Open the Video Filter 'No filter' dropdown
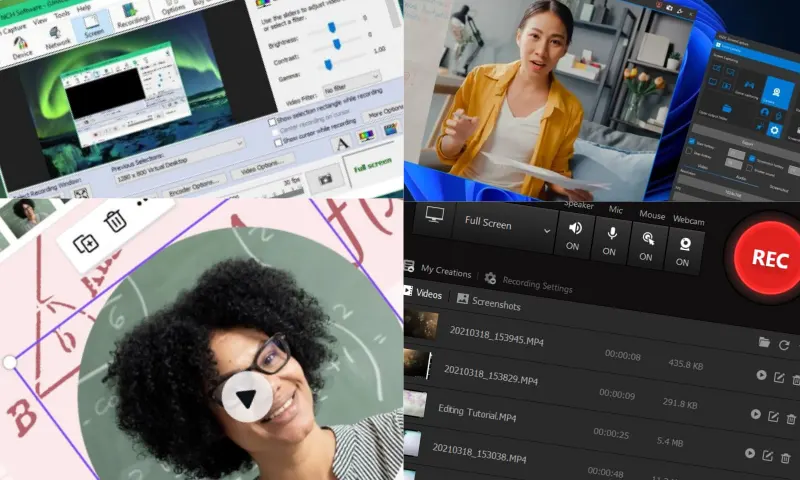Image resolution: width=800 pixels, height=480 pixels. (x=351, y=83)
